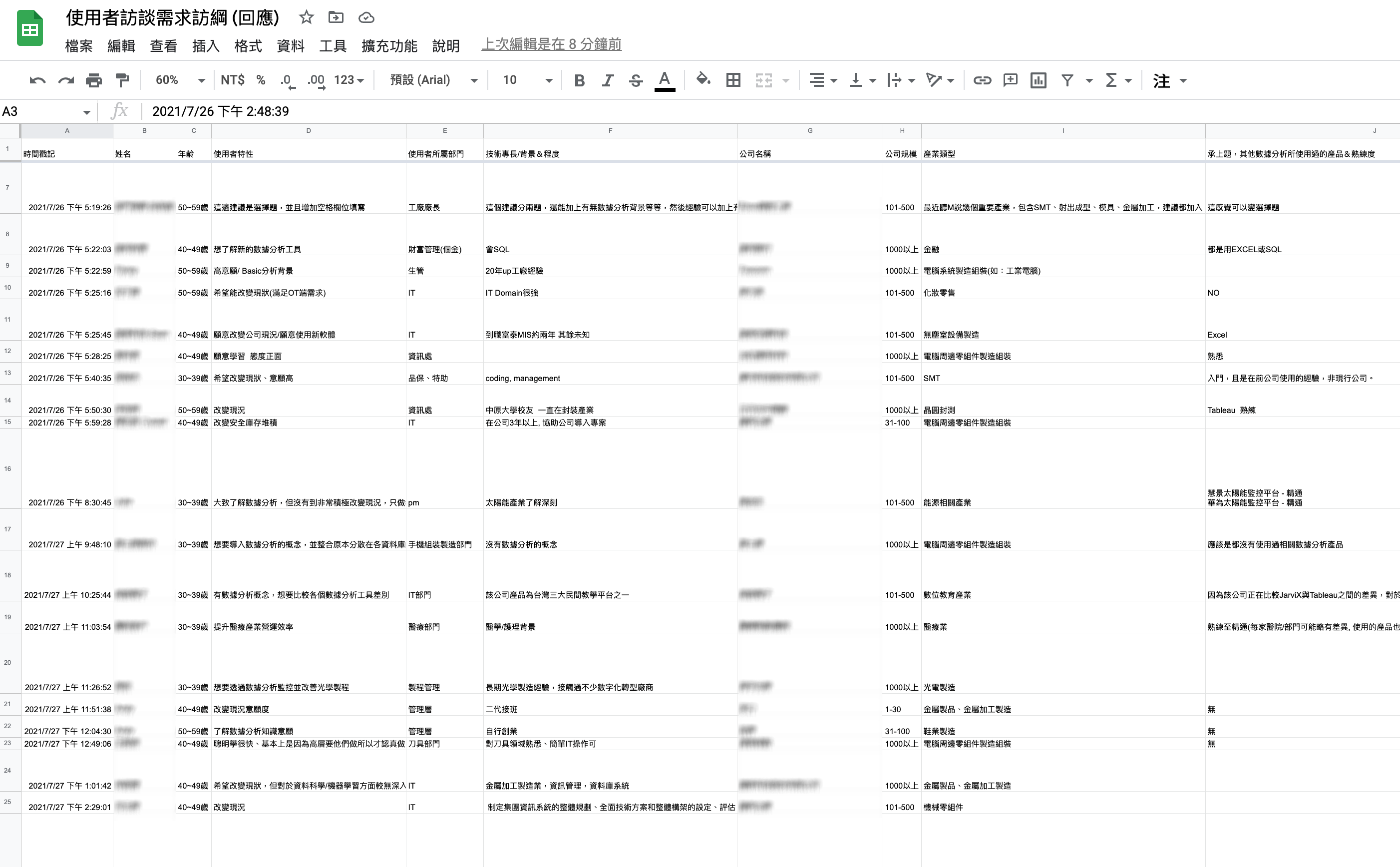Image resolution: width=1400 pixels, height=867 pixels.
Task: Toggle strikethrough formatting
Action: [636, 80]
